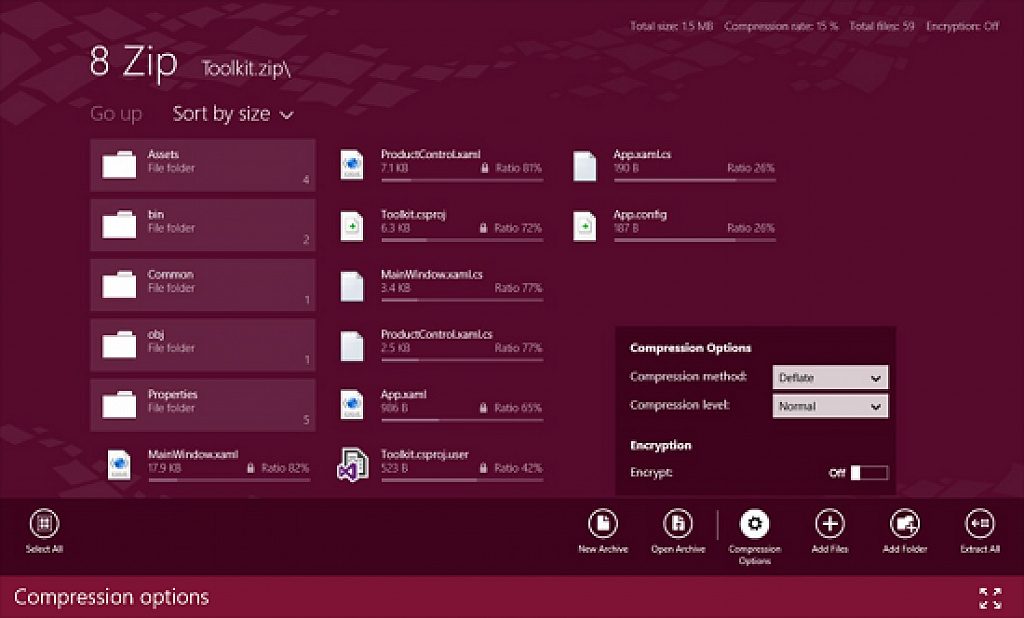Click the App.config ratio progress bar

695,240
